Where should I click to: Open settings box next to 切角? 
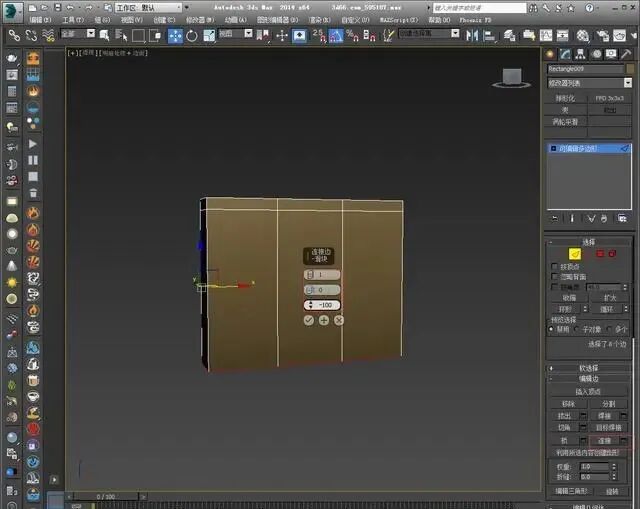(583, 427)
